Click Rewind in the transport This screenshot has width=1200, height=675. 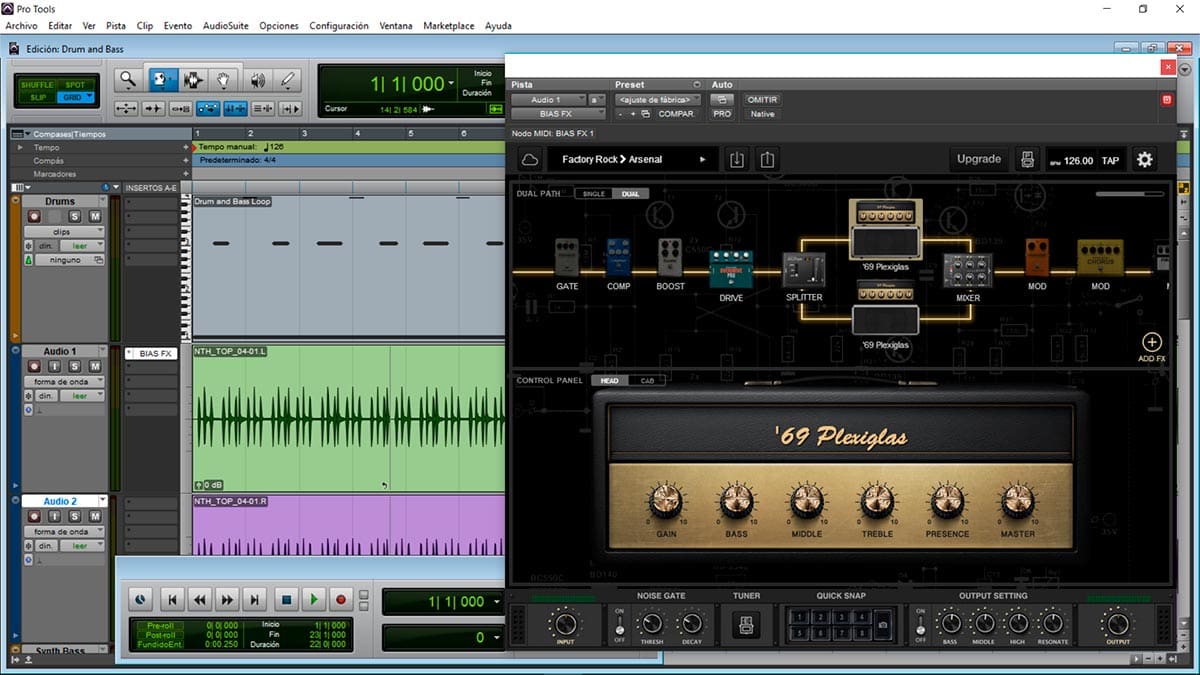click(x=199, y=600)
